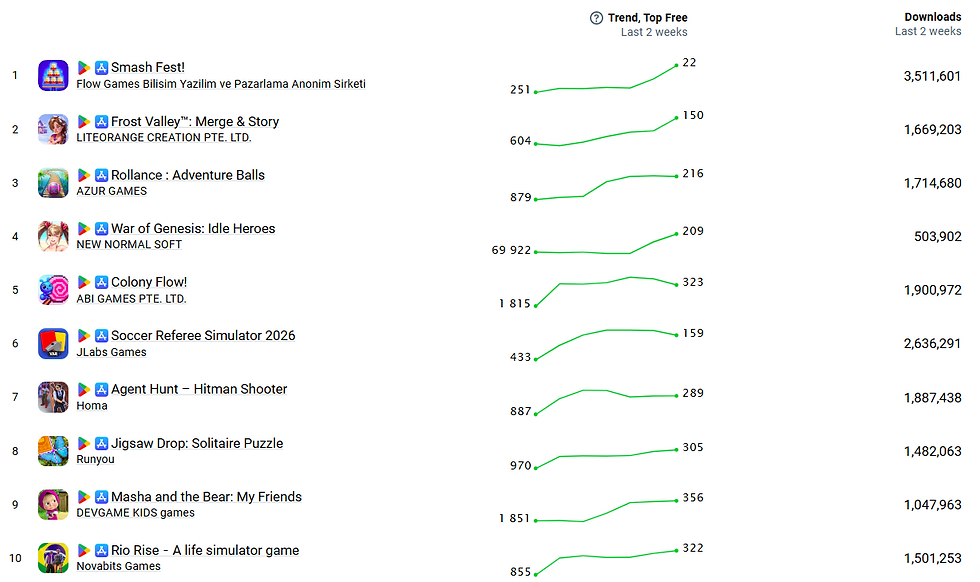Open the Smash Fest! app icon
Image resolution: width=980 pixels, height=582 pixels.
[53, 76]
